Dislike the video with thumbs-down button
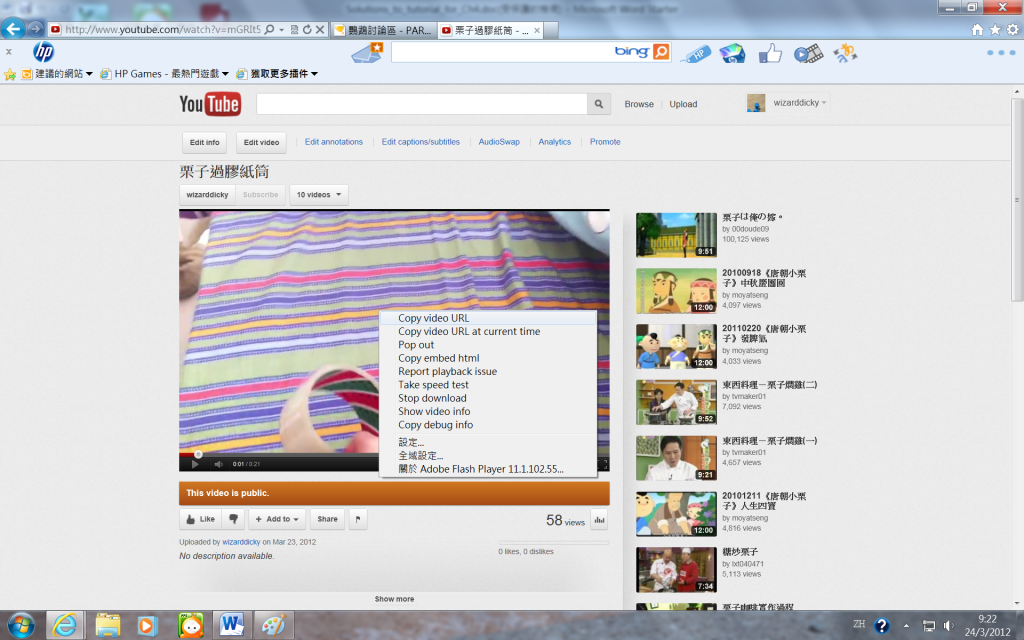This screenshot has width=1024, height=640. 233,519
